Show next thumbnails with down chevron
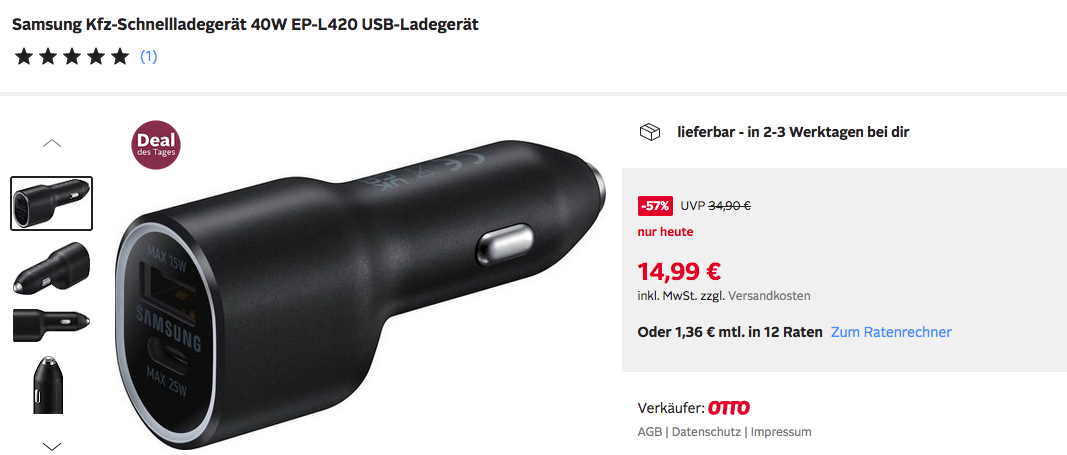The height and width of the screenshot is (455, 1067). pyautogui.click(x=52, y=446)
